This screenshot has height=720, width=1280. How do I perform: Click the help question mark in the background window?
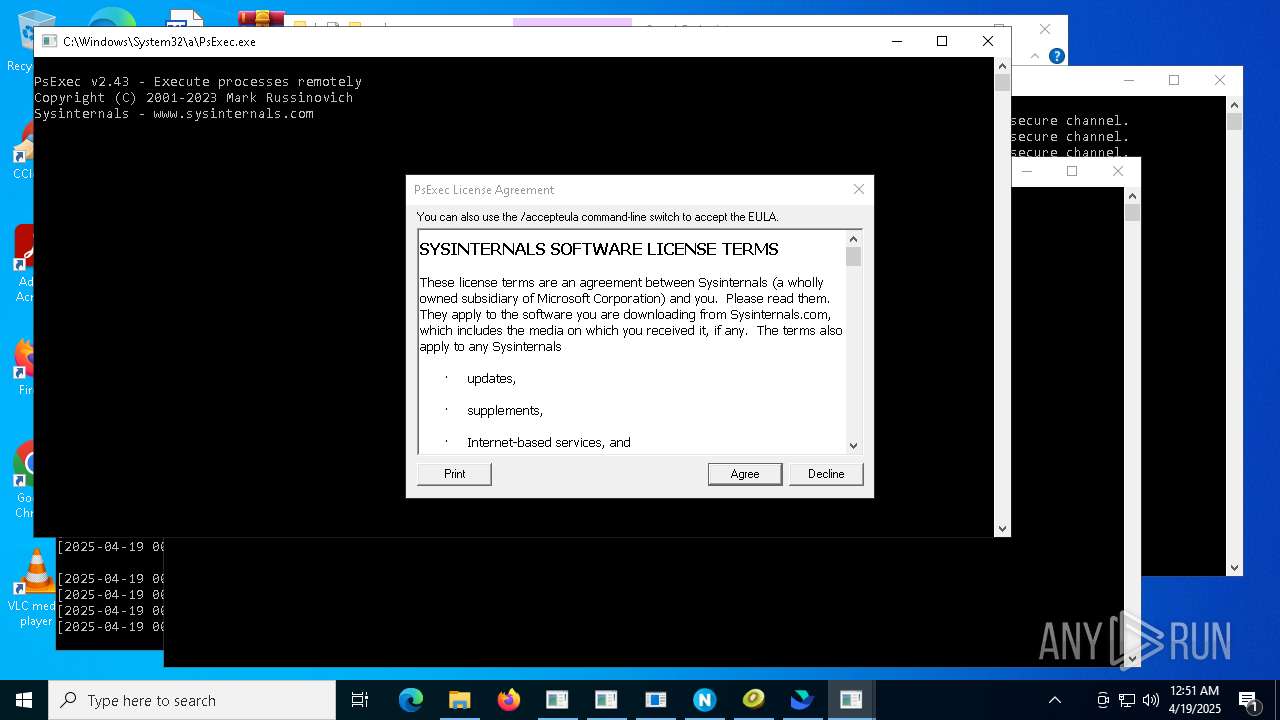(1056, 56)
